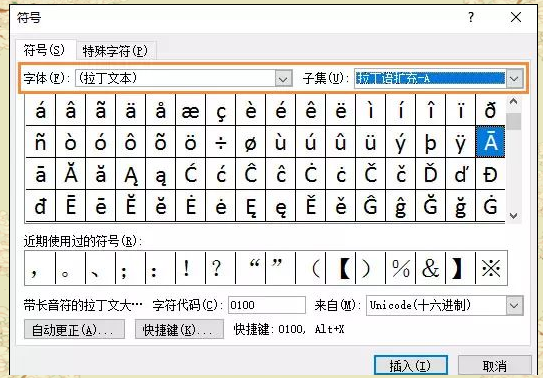Pick recently used & ampersand symbol

click(x=430, y=268)
